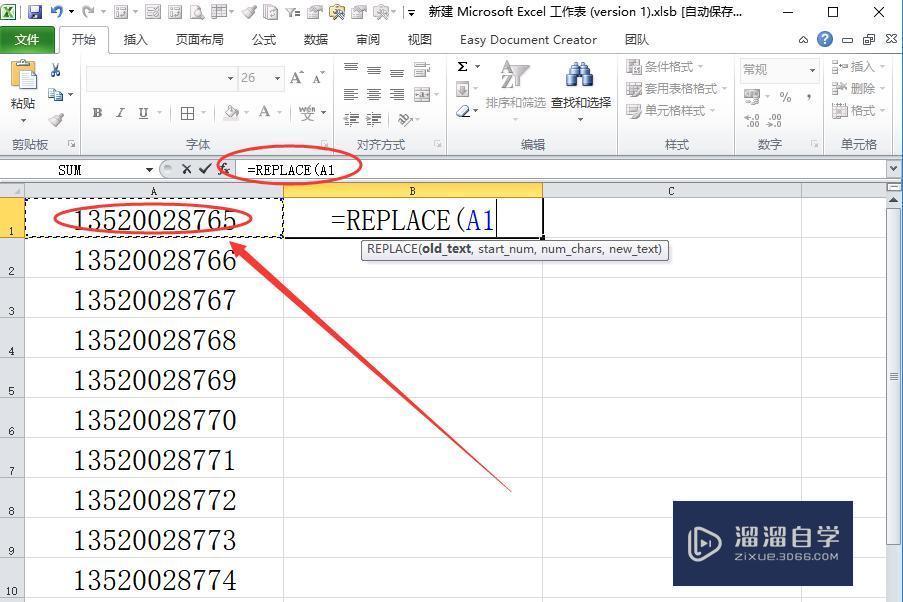Open 条件格式 conditional formatting
903x602 pixels.
click(x=668, y=64)
